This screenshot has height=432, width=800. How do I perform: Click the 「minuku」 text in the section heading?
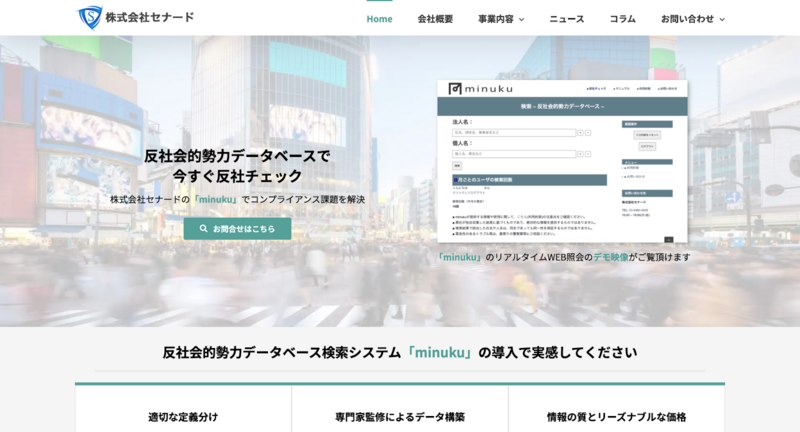pyautogui.click(x=440, y=352)
